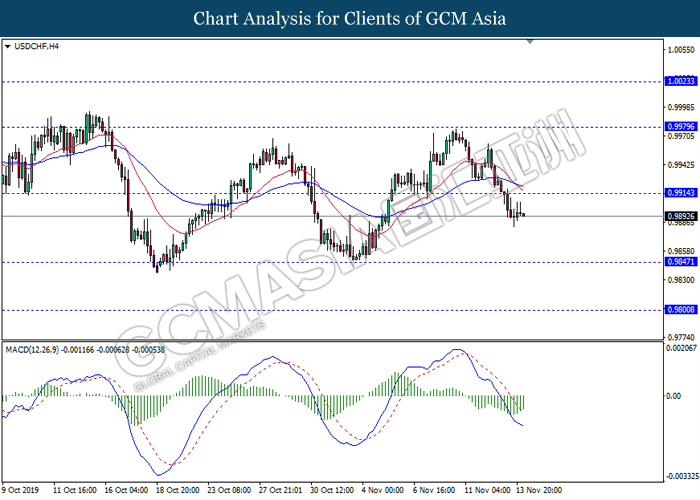Click the 11 Oct 16:00 time label
Image resolution: width=700 pixels, height=500 pixels.
[75, 490]
